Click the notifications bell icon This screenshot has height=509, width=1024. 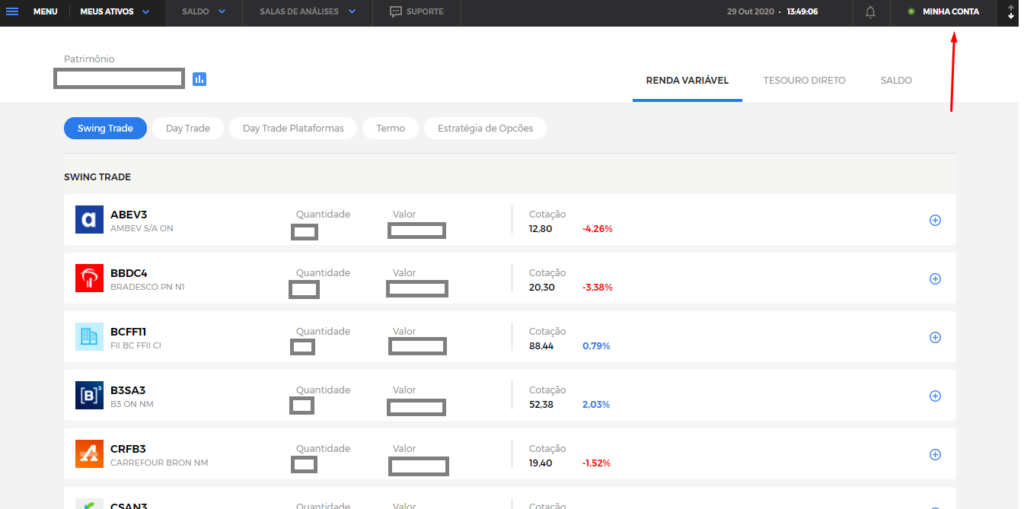pos(871,12)
